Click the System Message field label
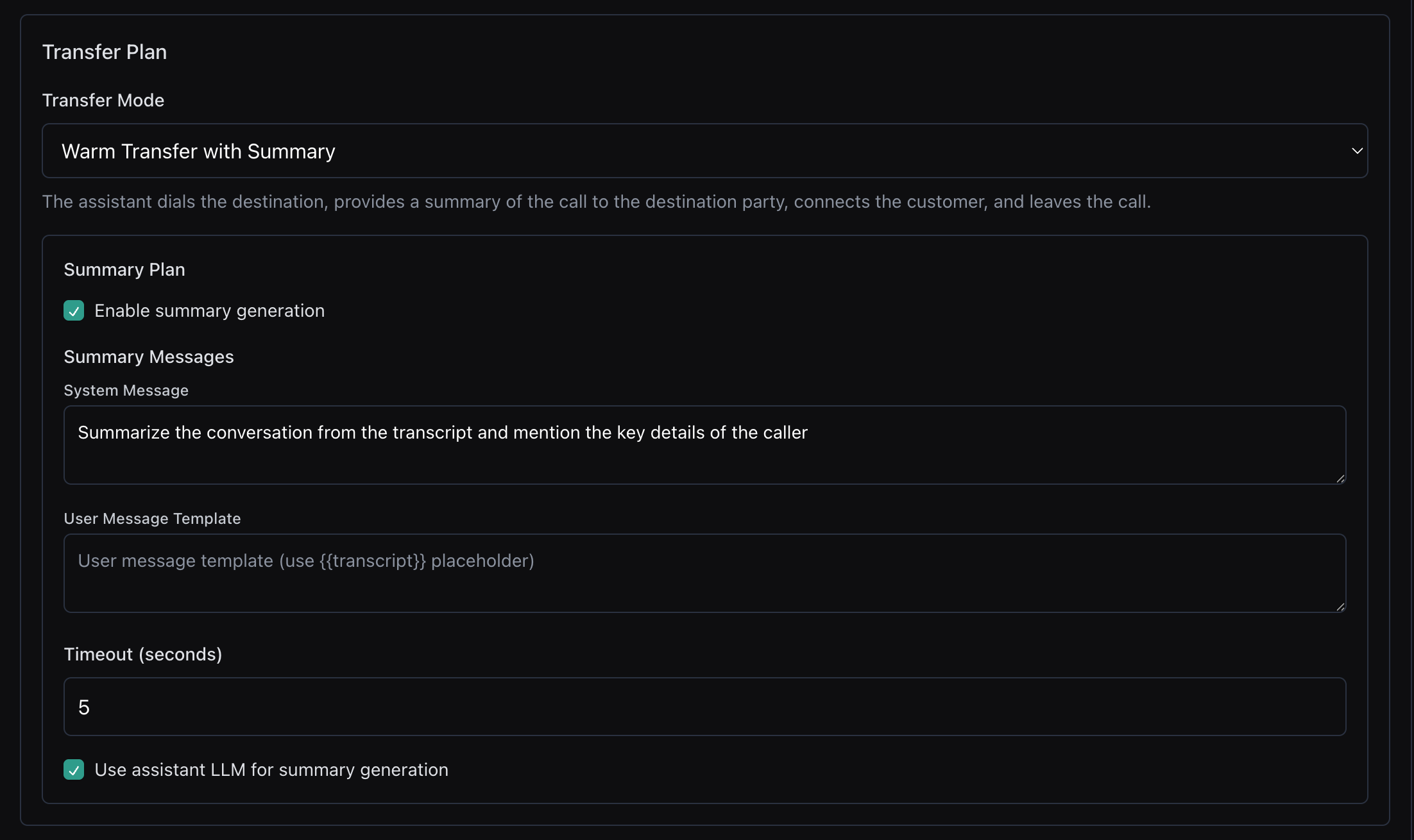 point(126,391)
